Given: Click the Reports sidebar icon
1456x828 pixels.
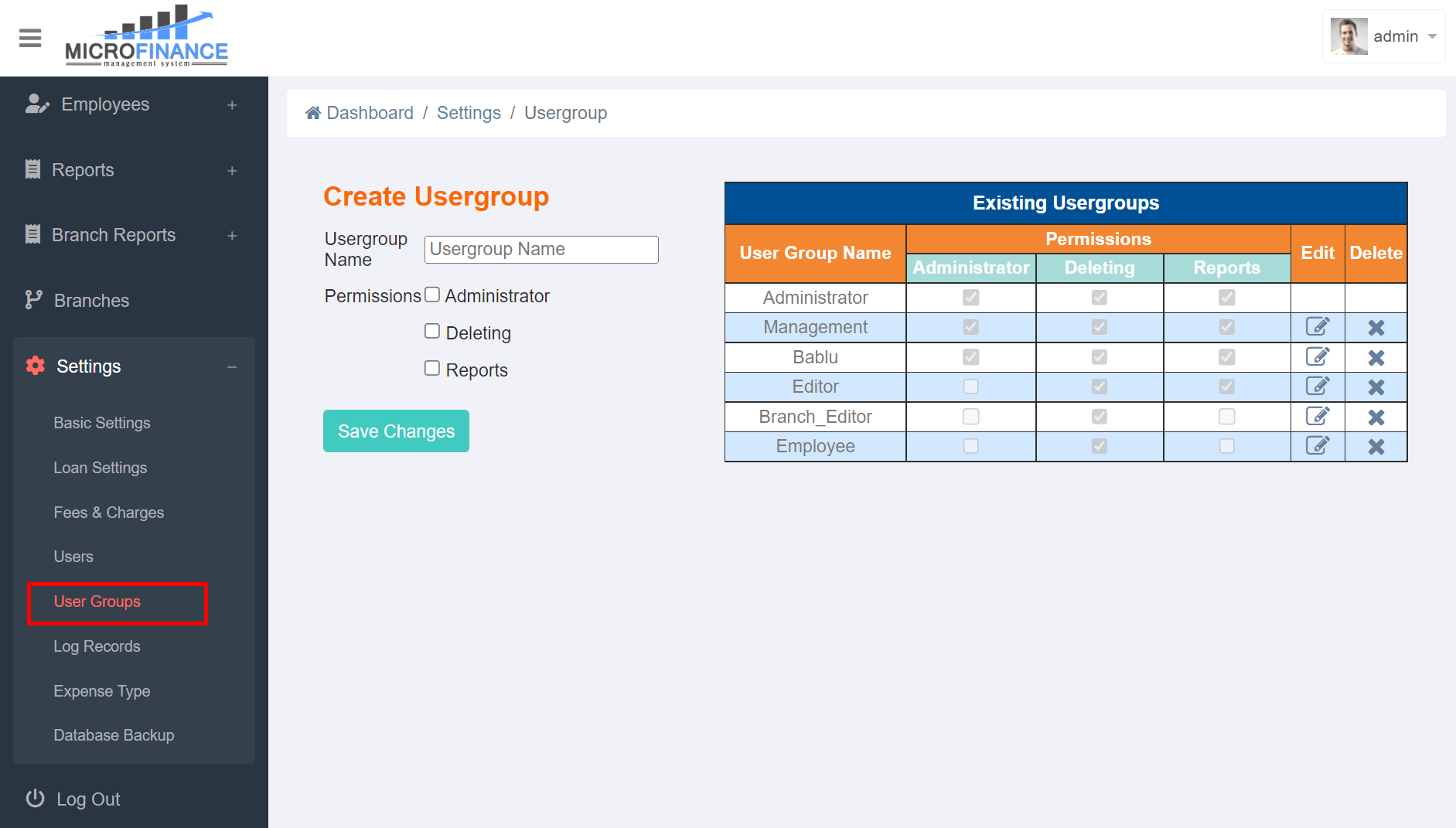Looking at the screenshot, I should tap(32, 169).
